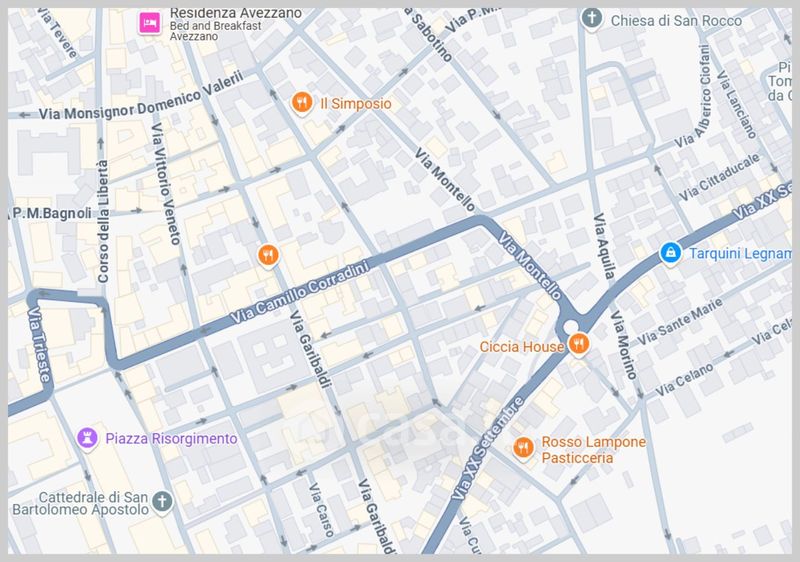Click the Chiesa di San Rocco church icon
This screenshot has height=562, width=800.
(x=591, y=18)
